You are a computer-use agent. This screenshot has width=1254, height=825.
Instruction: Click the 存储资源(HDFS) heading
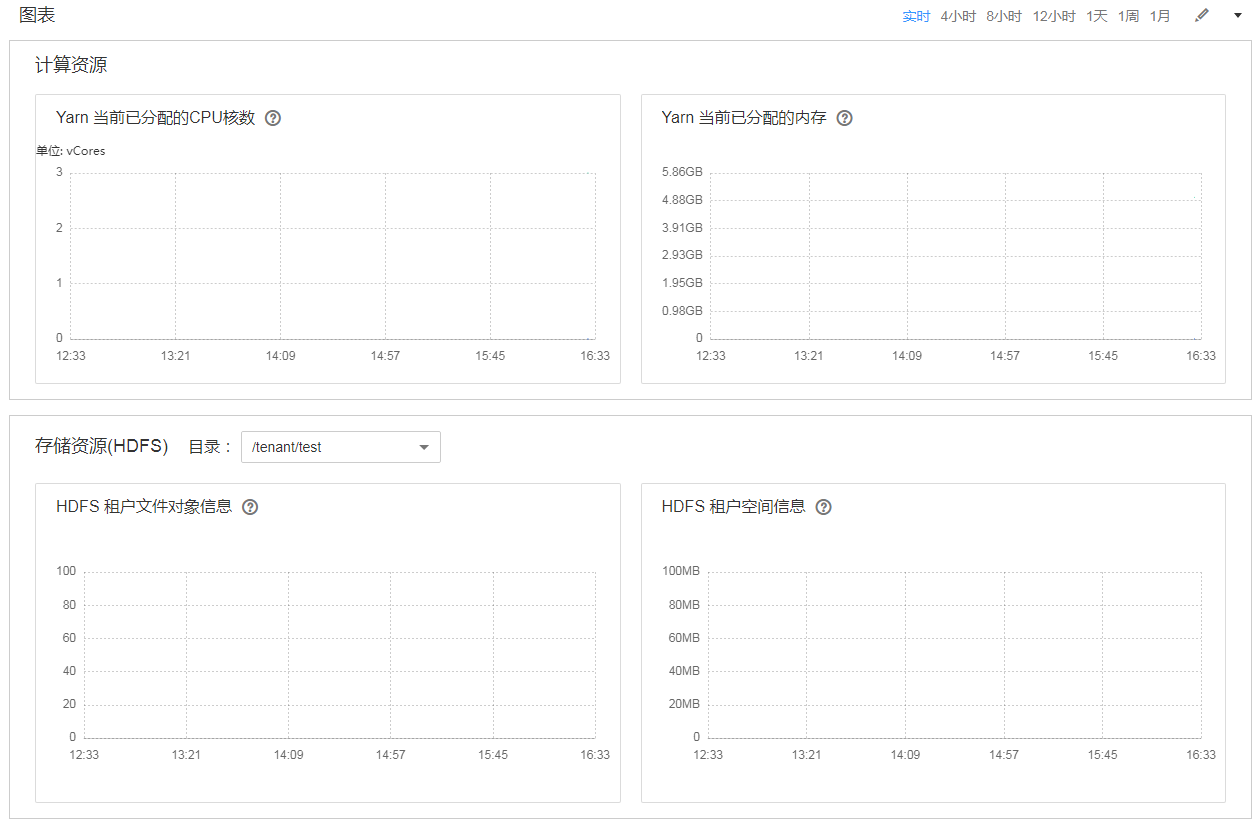(x=102, y=446)
